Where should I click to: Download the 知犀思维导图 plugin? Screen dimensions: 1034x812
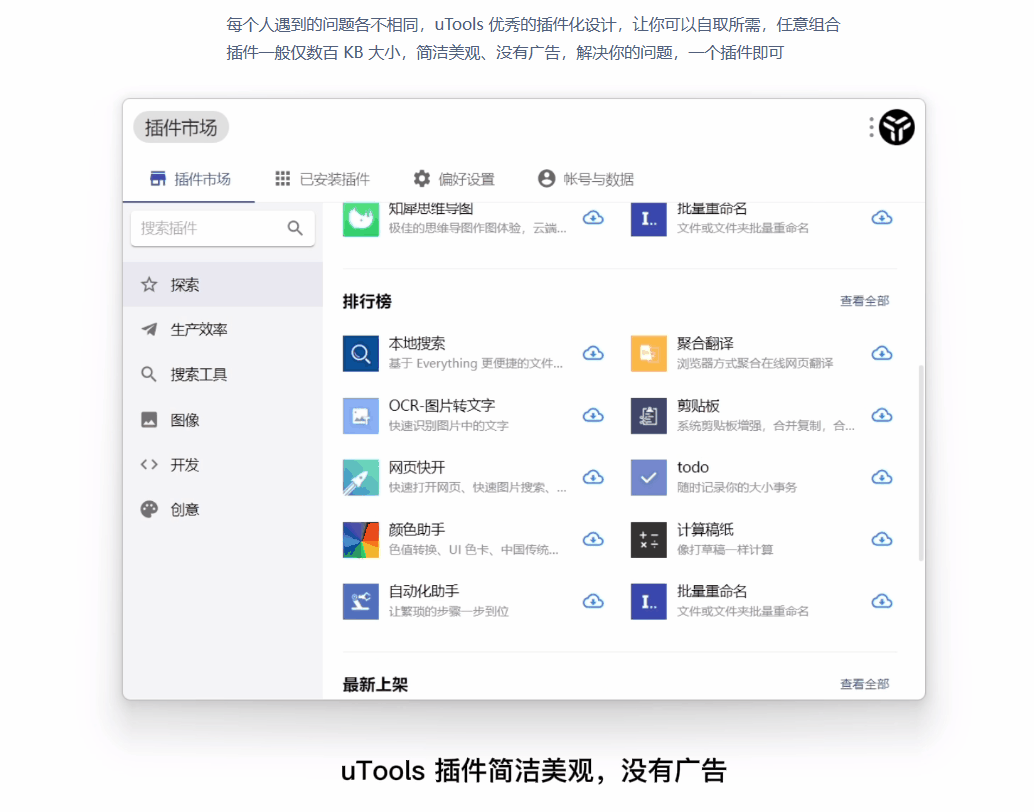point(593,218)
